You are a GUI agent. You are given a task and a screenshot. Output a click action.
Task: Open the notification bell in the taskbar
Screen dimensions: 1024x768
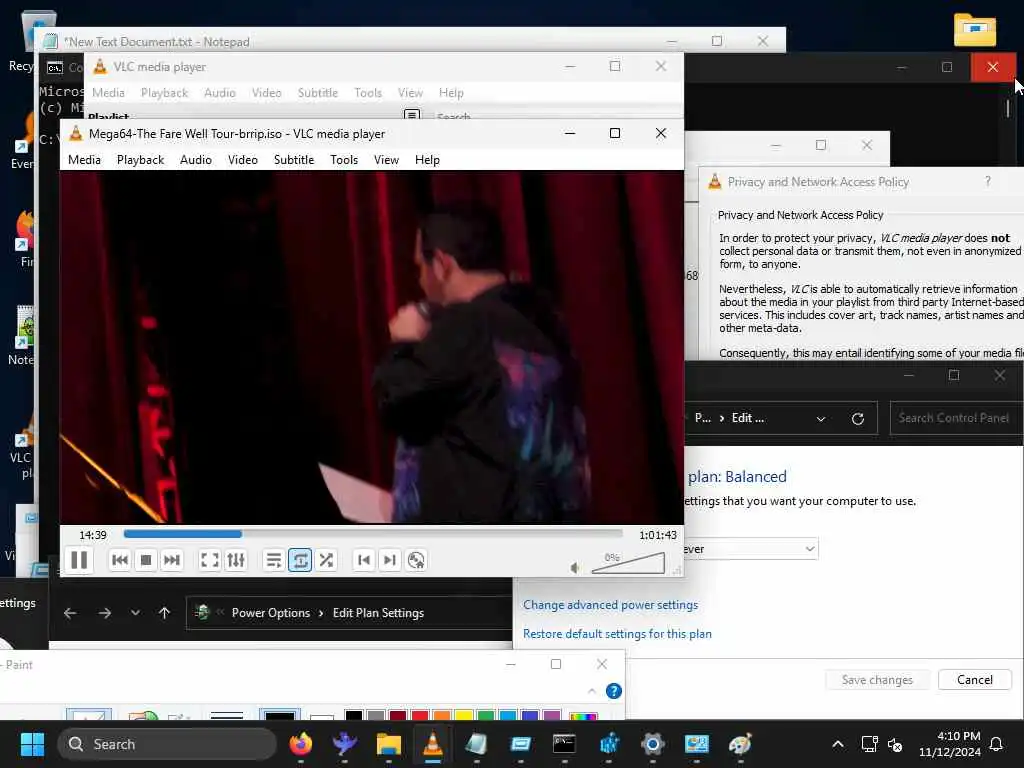(x=997, y=744)
